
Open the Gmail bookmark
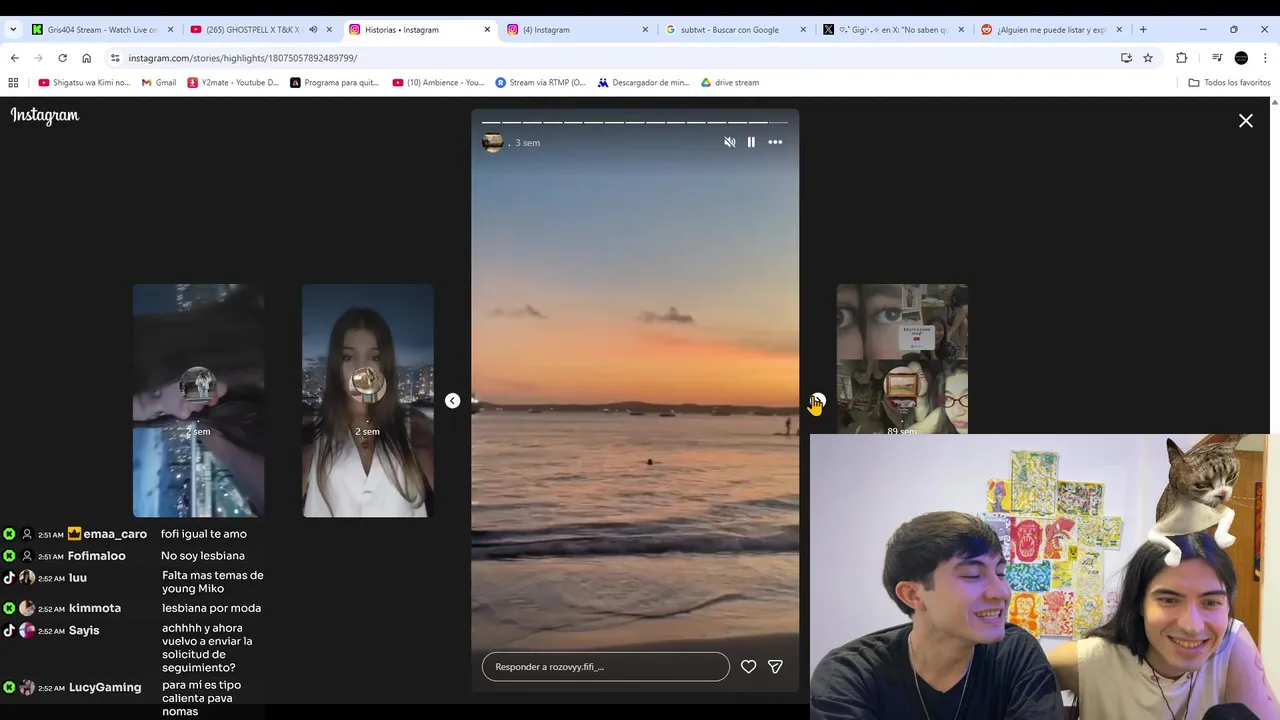pos(159,83)
